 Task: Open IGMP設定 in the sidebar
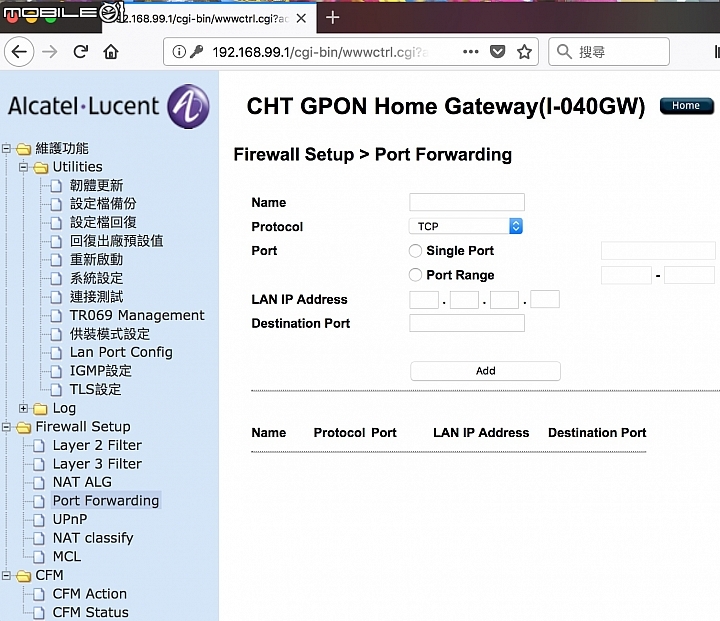click(x=101, y=371)
